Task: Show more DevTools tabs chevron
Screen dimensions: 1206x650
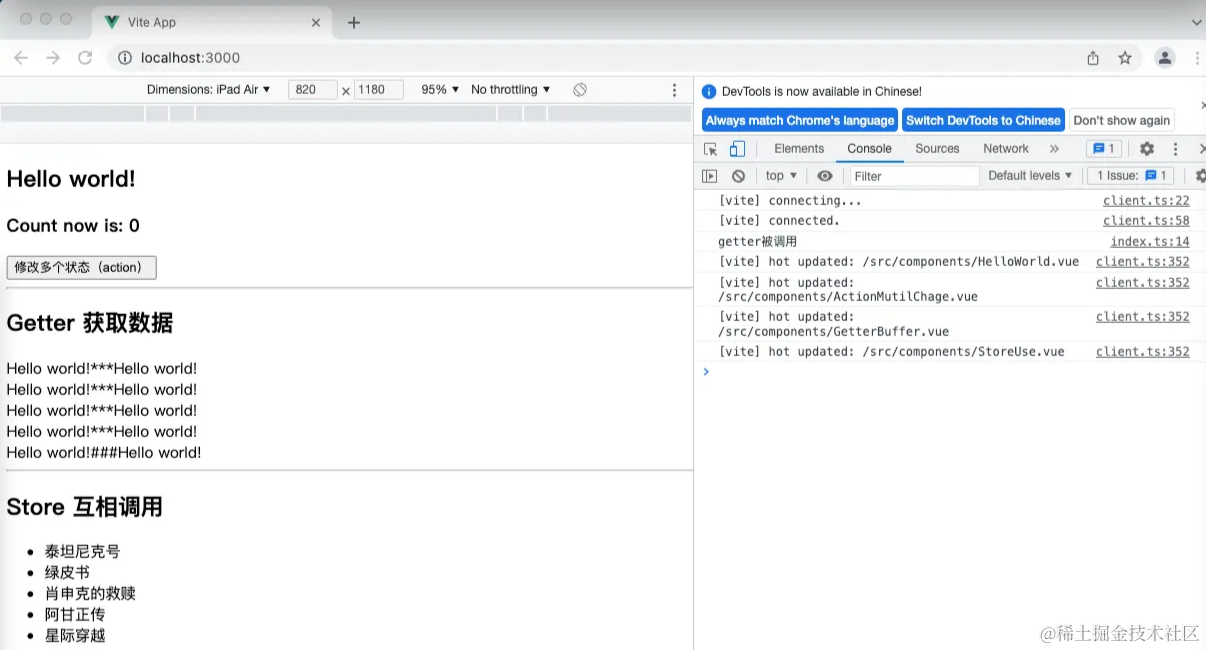Action: click(x=1054, y=149)
